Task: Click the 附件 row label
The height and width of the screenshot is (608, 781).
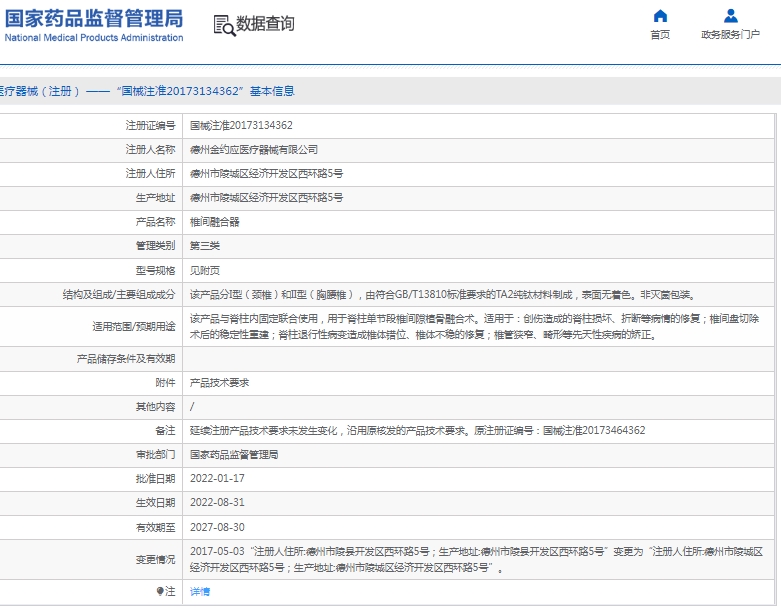Action: coord(165,382)
